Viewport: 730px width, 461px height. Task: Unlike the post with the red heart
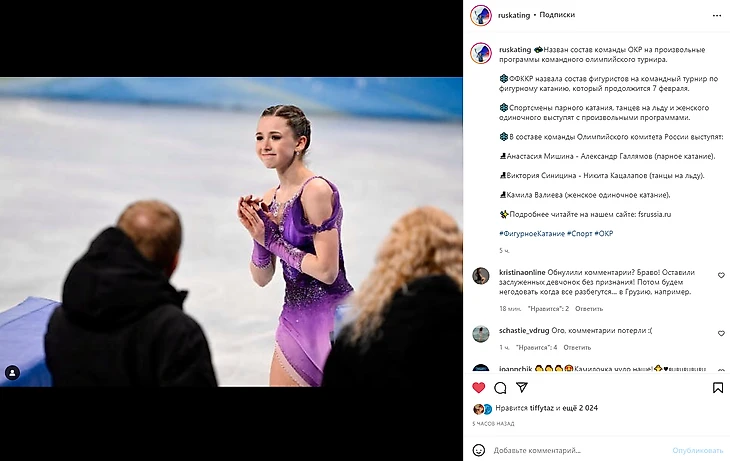coord(479,387)
